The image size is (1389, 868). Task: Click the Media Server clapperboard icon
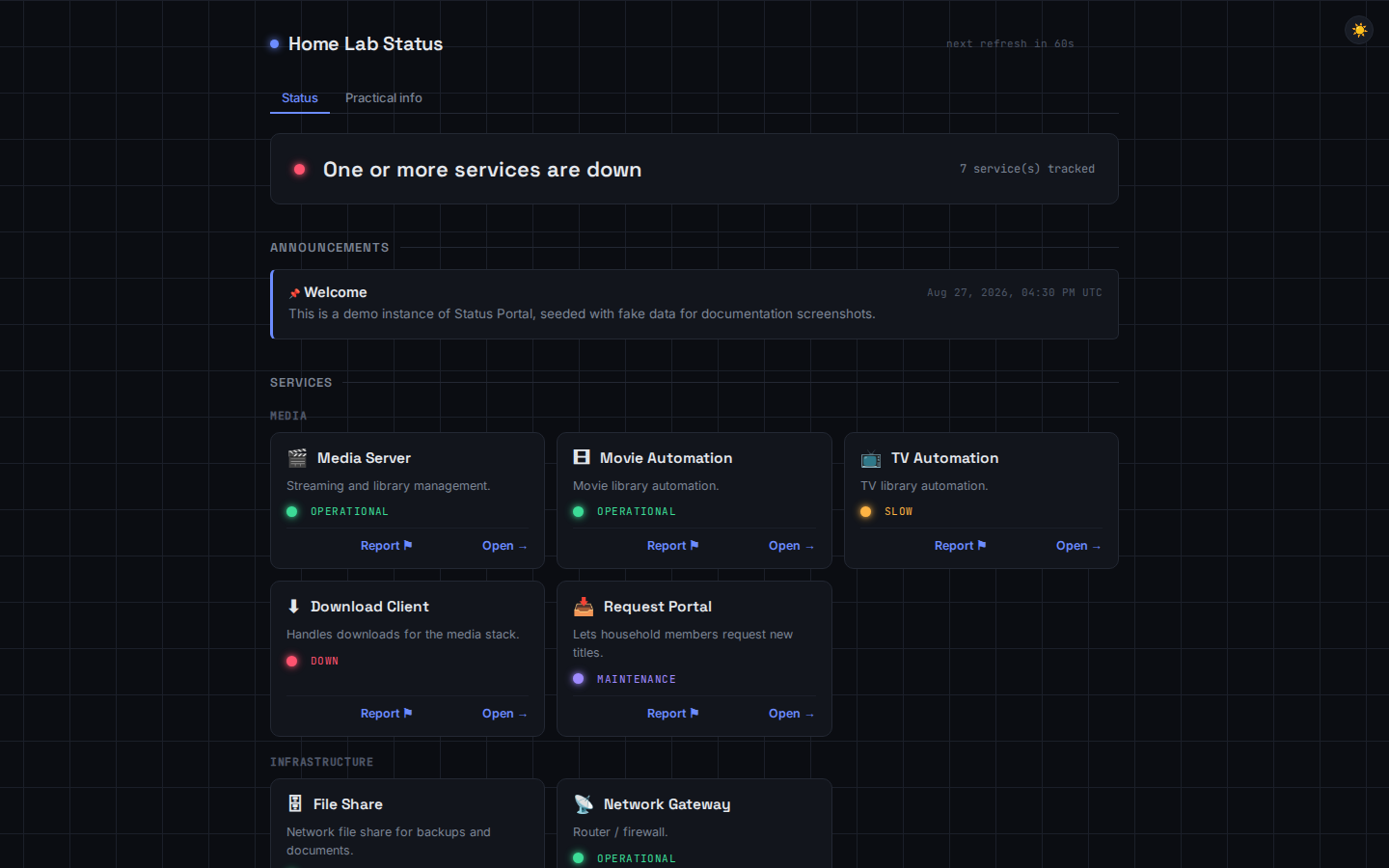297,458
